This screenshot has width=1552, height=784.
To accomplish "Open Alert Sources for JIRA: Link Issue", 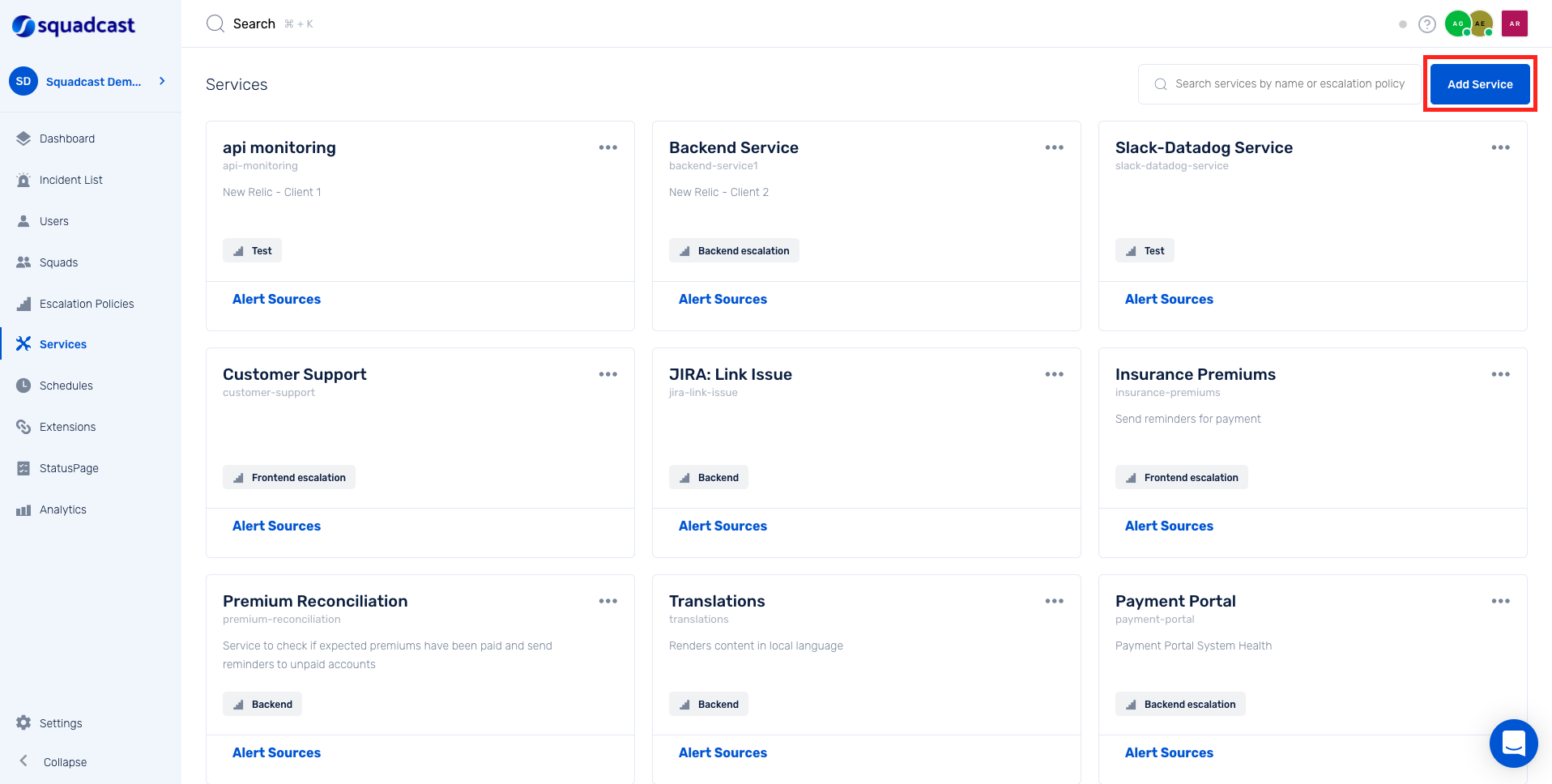I will (x=723, y=526).
